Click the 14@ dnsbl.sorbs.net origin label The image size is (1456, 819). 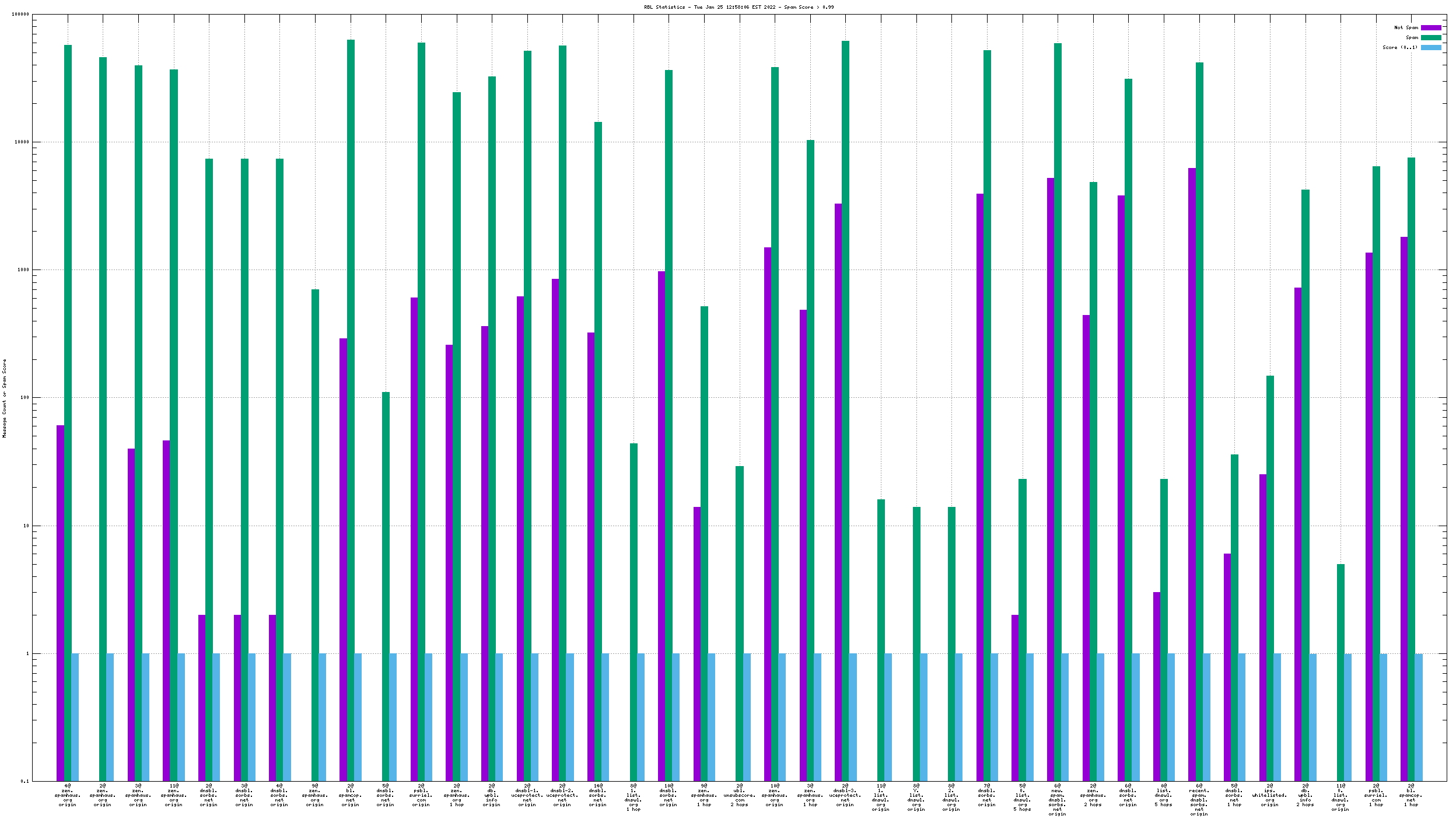click(x=598, y=795)
